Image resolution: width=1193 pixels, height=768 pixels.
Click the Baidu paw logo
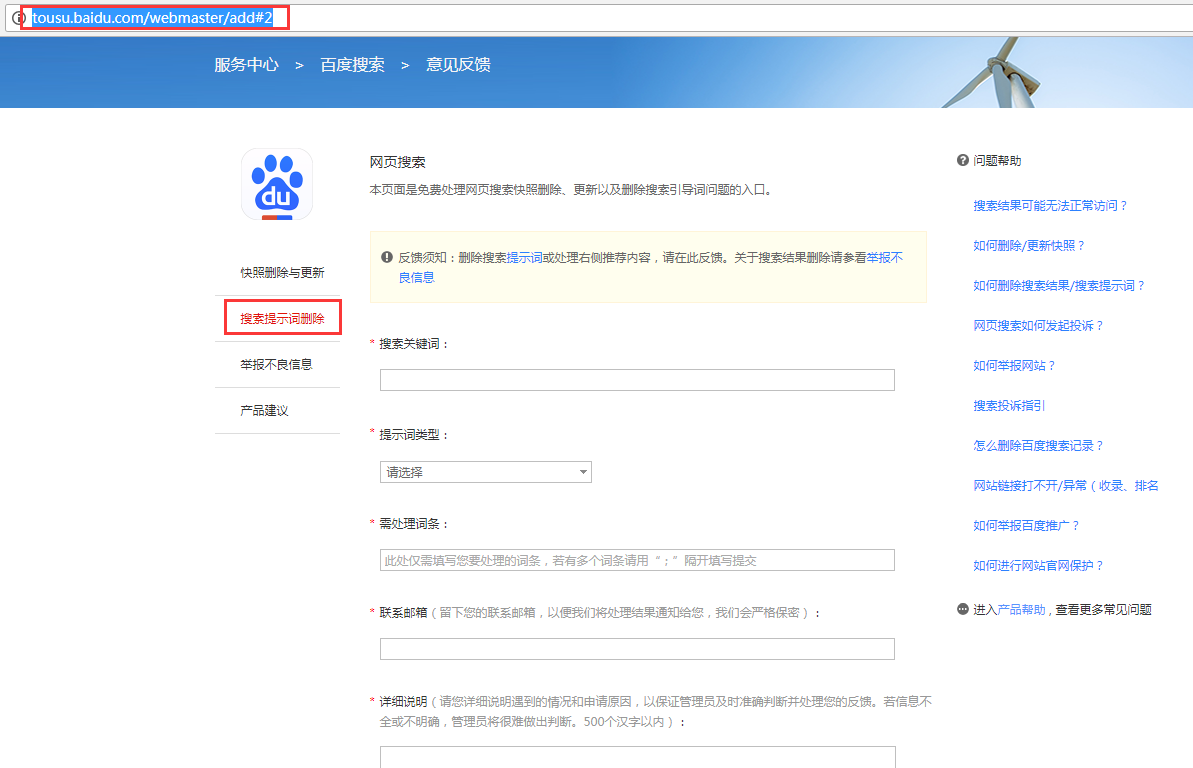[x=277, y=184]
